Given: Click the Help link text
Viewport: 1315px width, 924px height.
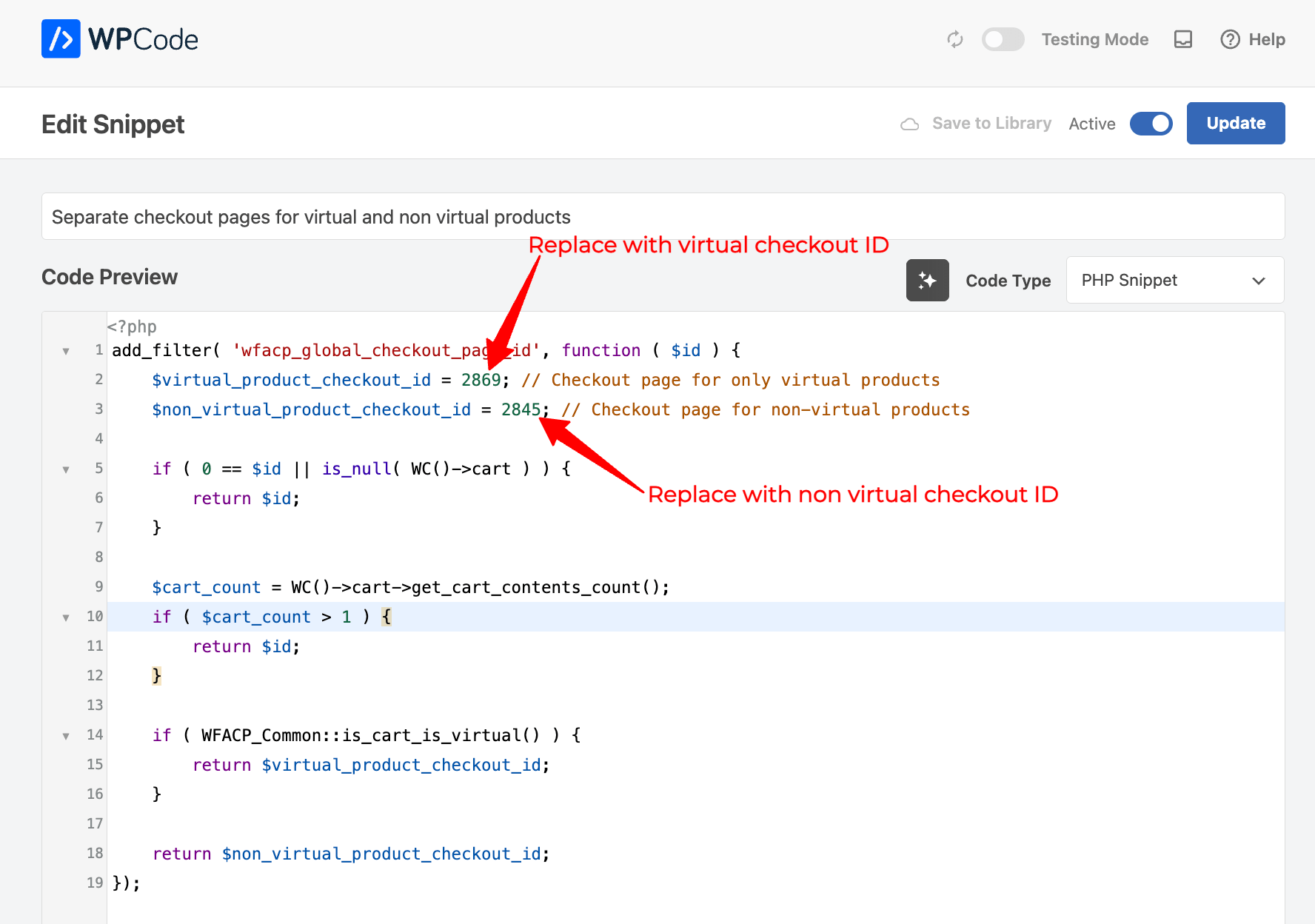Looking at the screenshot, I should click(1266, 39).
